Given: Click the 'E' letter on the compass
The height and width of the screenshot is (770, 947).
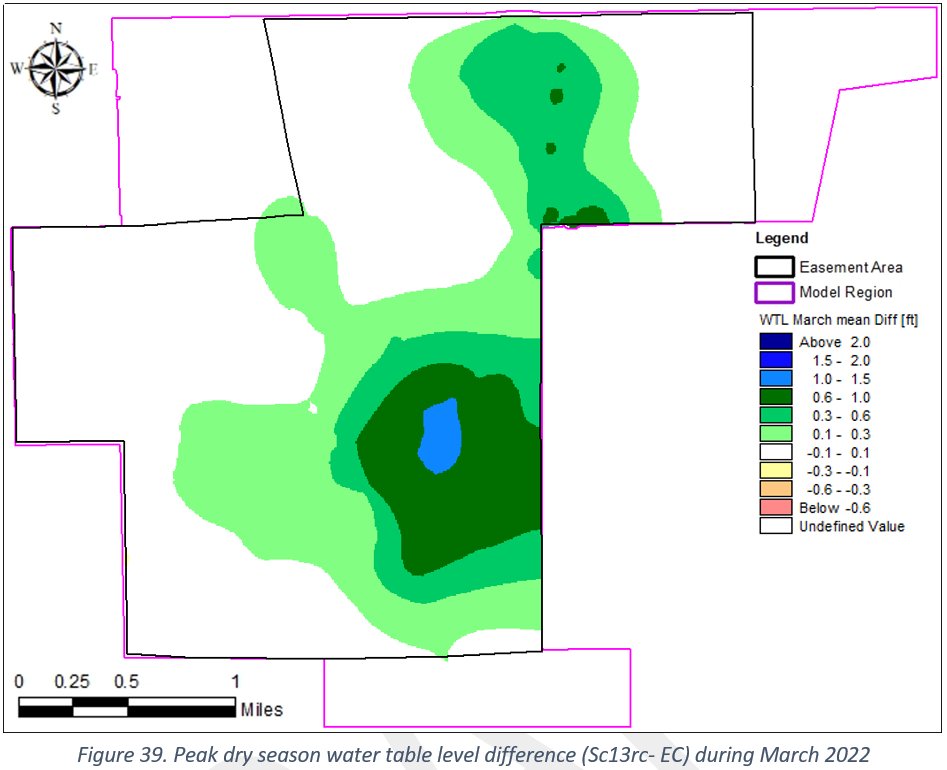Looking at the screenshot, I should click(93, 69).
